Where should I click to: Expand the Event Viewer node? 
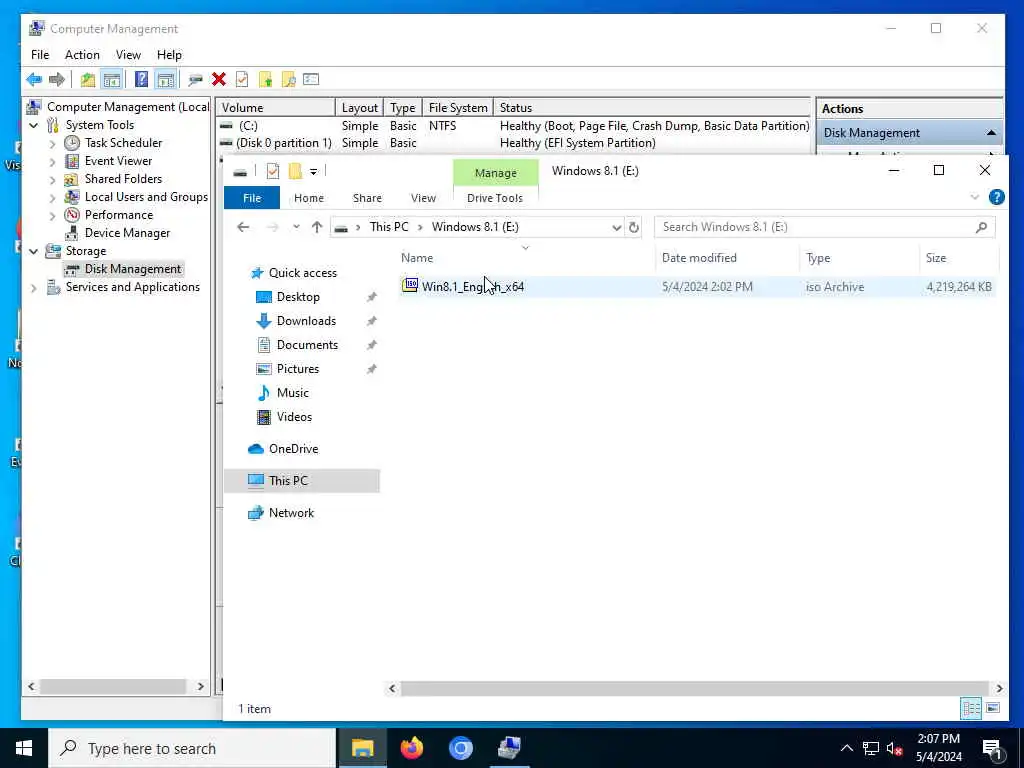(52, 161)
